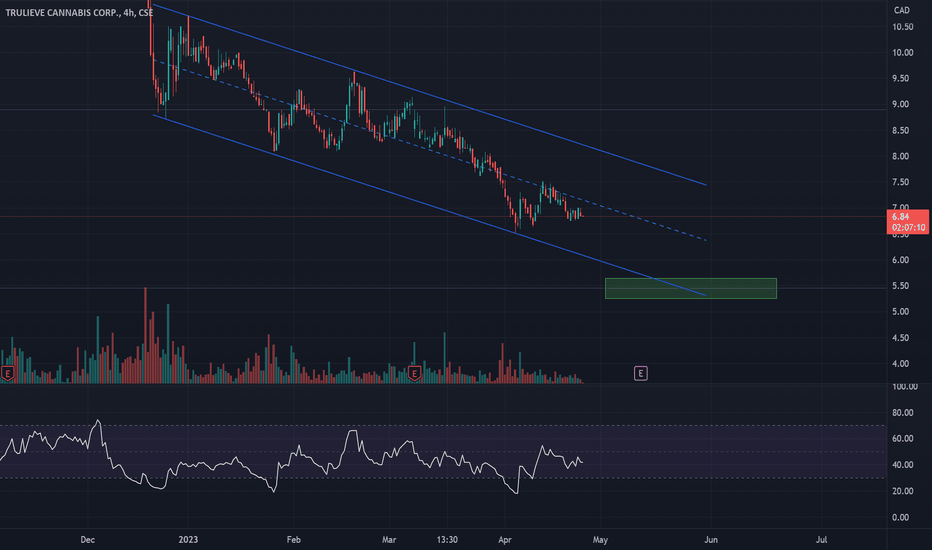The width and height of the screenshot is (932, 550).
Task: Click the Jul label on time axis
Action: (x=821, y=540)
